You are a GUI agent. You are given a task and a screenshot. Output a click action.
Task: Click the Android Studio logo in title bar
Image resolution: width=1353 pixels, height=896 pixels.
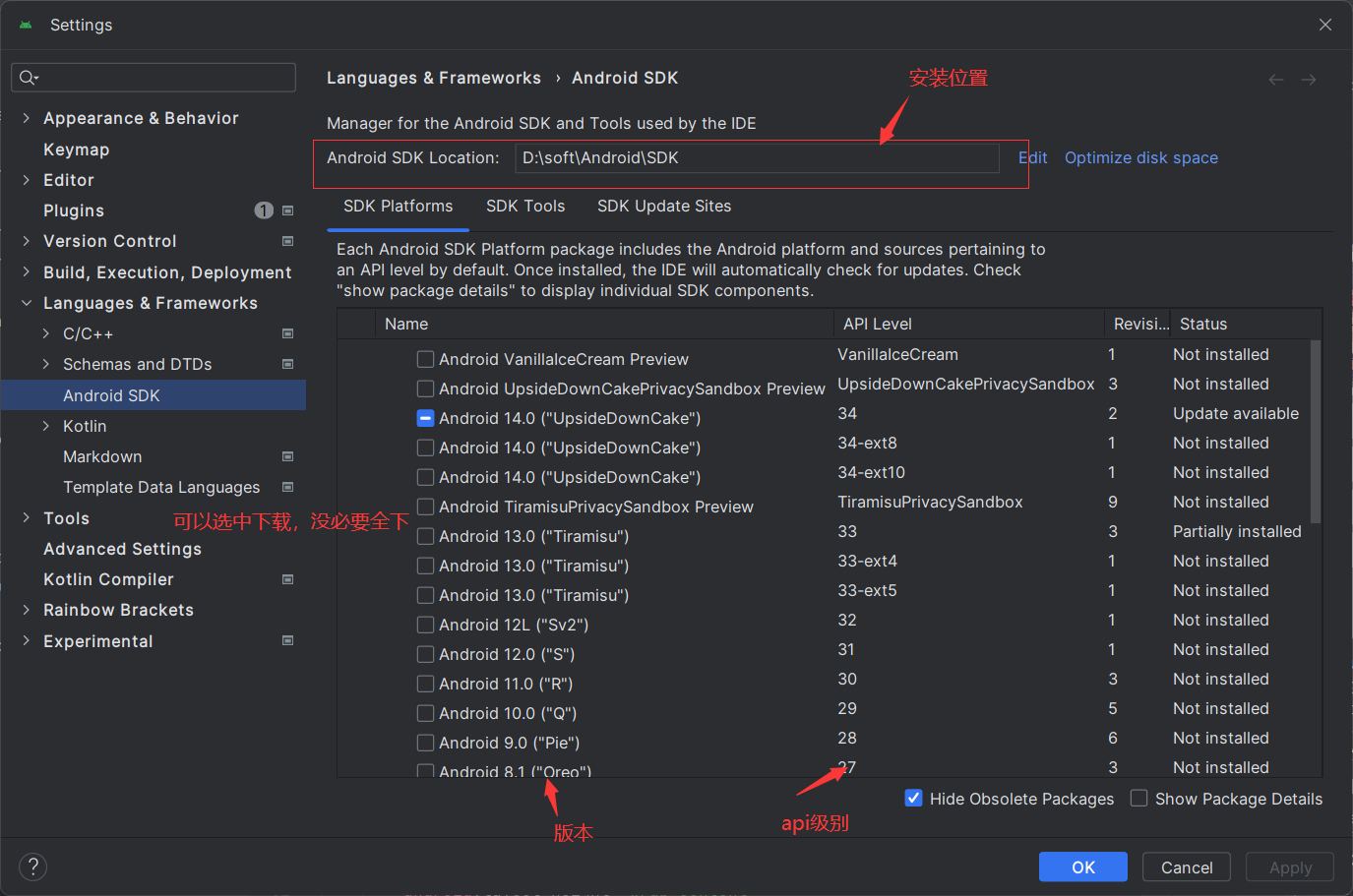point(26,25)
